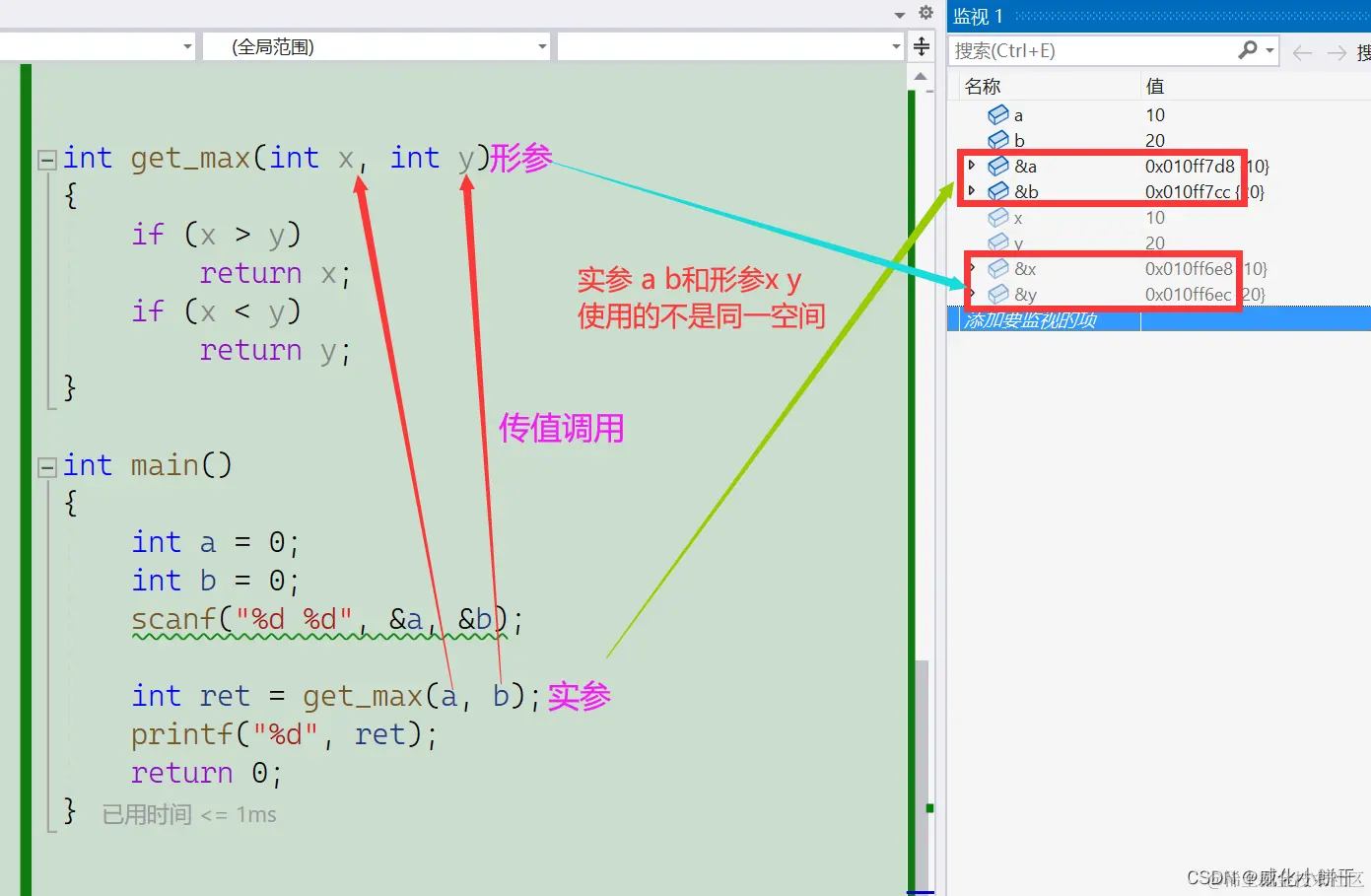Click the 添加要监视的项 row
Viewport: 1371px width, 896px height.
[1159, 319]
